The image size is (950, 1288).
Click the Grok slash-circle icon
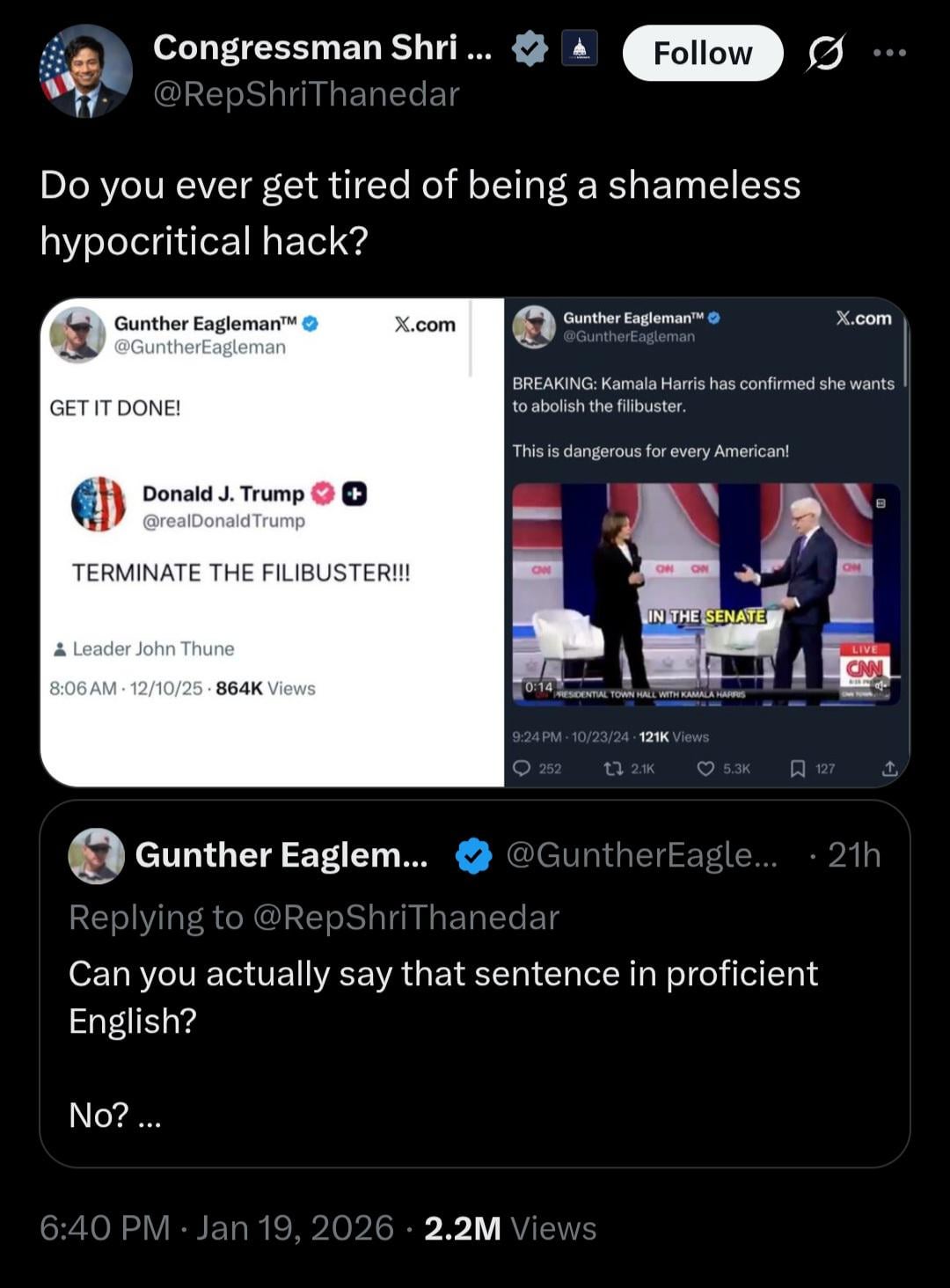coord(825,53)
